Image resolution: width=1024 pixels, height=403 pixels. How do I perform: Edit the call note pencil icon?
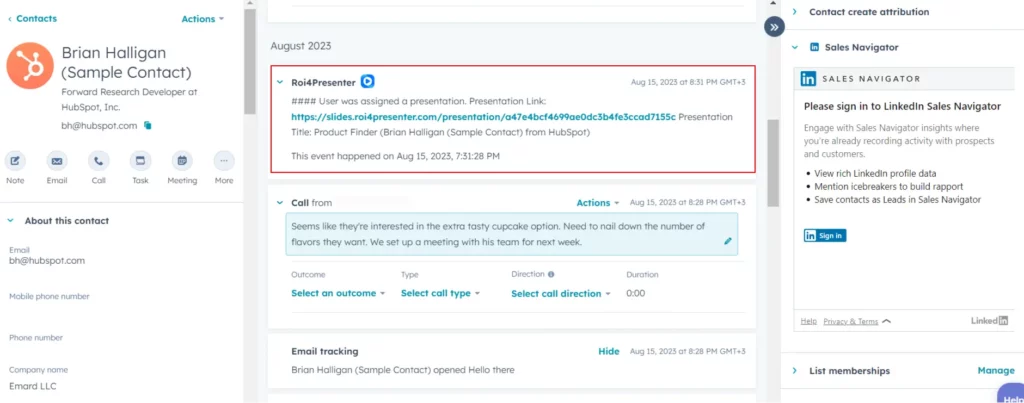[728, 241]
